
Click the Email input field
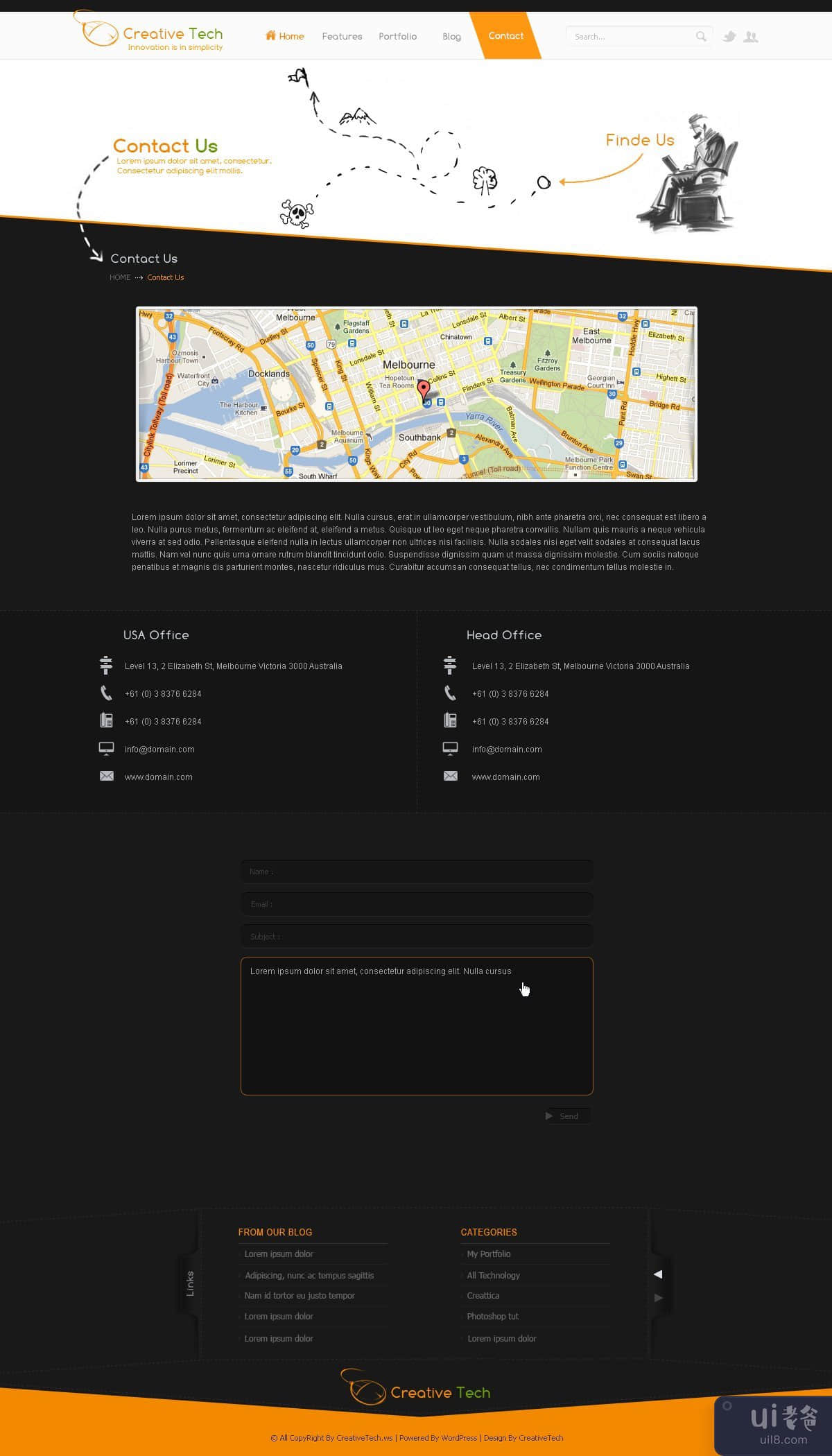417,904
